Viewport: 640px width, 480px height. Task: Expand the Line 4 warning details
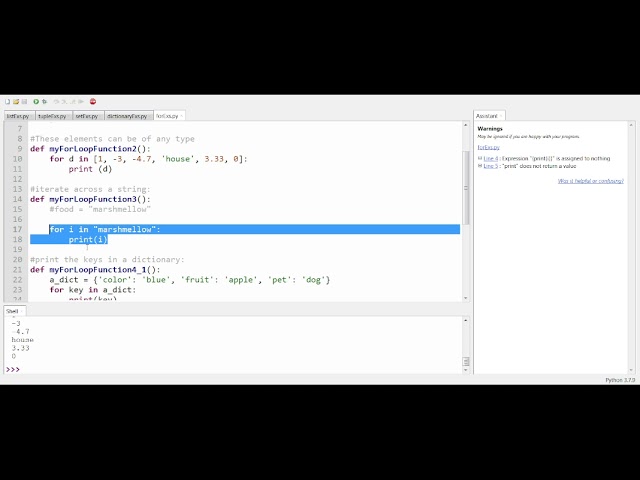[480, 158]
